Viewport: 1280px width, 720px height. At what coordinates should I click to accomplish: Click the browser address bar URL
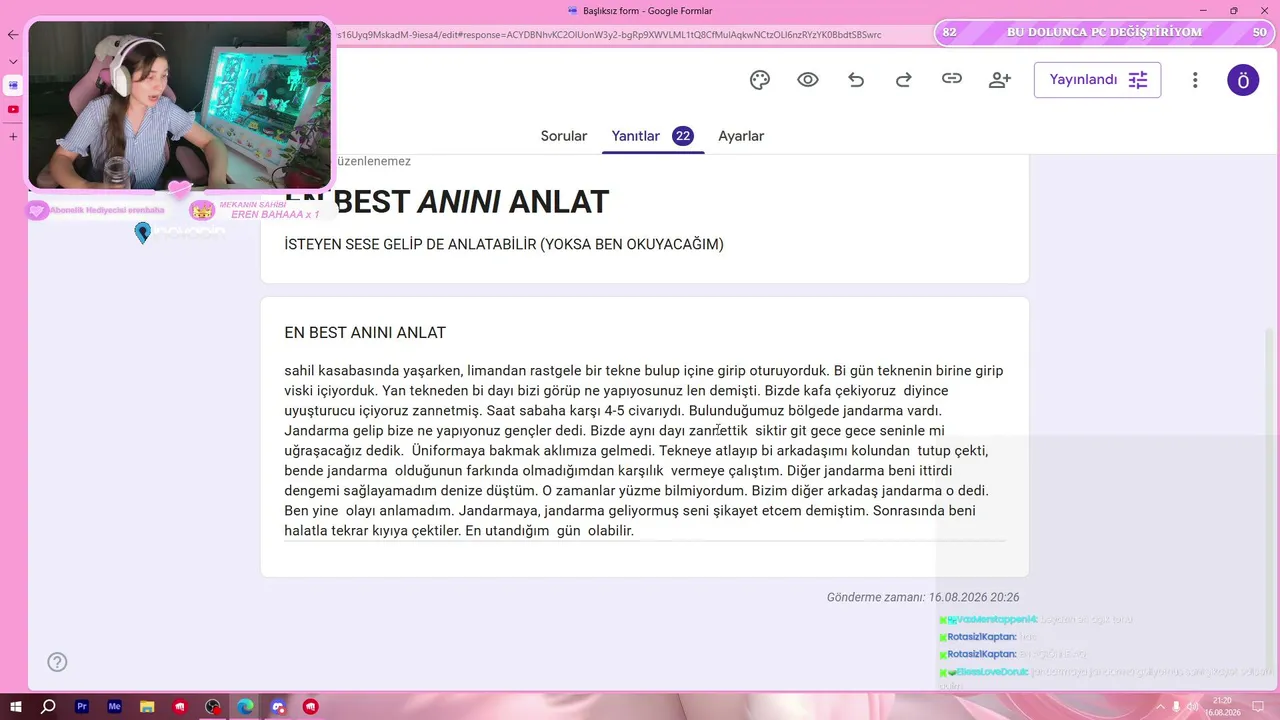click(608, 34)
